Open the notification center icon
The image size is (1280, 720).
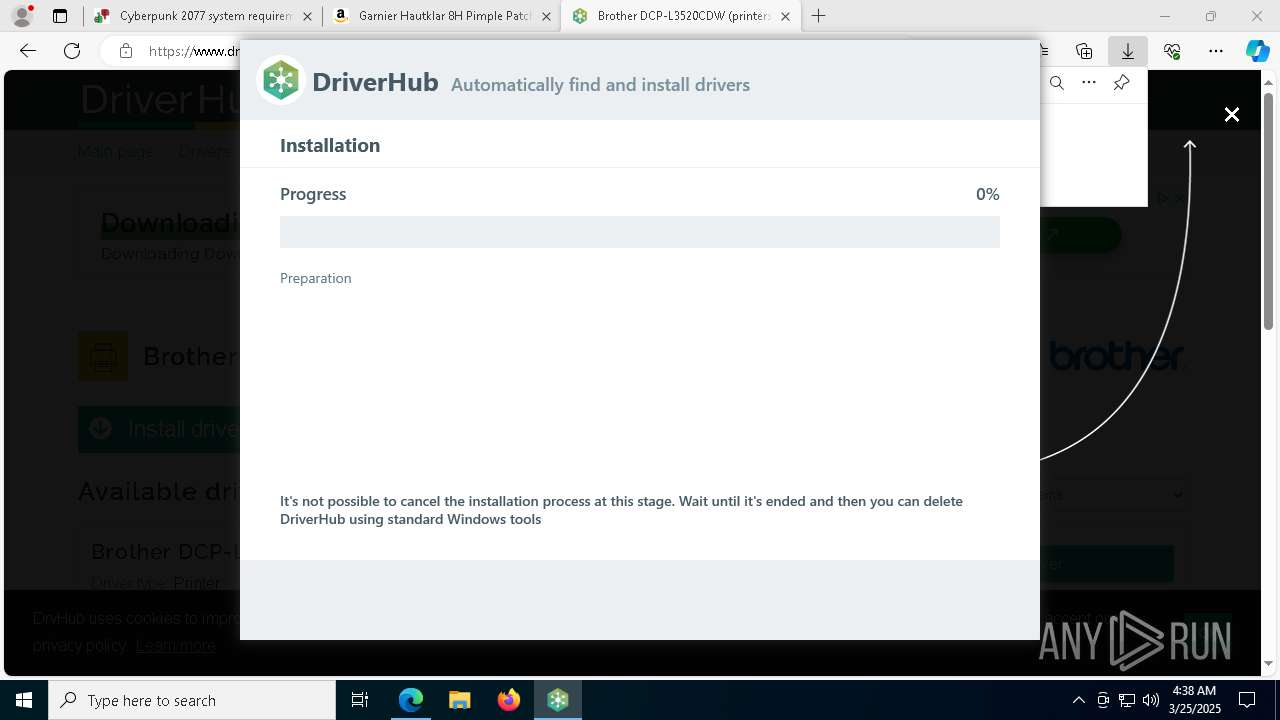pos(1248,700)
